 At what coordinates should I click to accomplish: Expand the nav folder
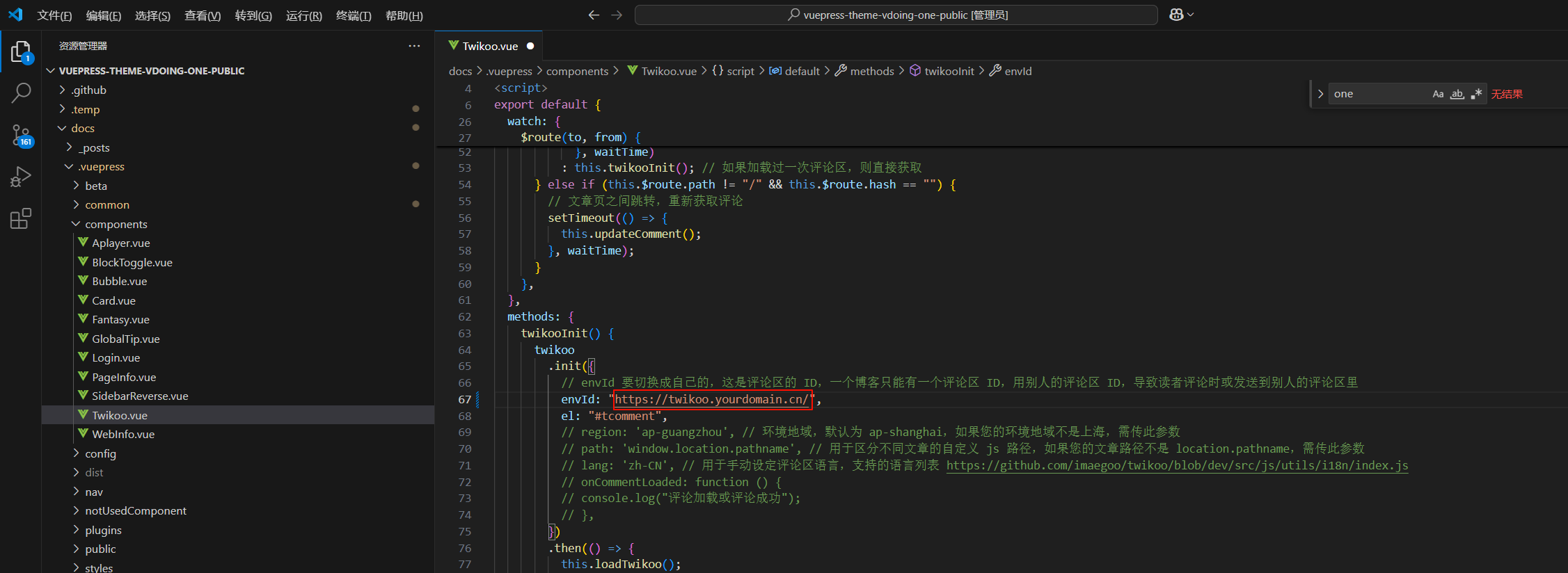point(77,492)
